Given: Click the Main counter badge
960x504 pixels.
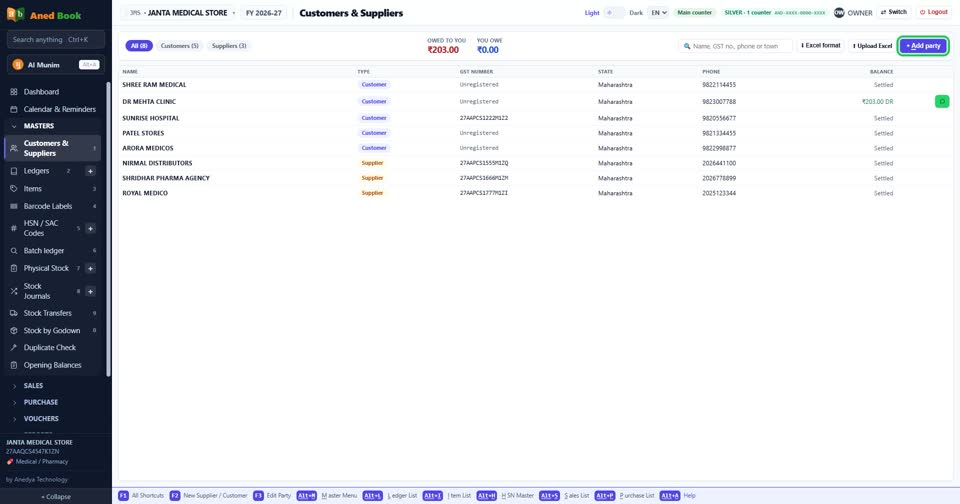Looking at the screenshot, I should pyautogui.click(x=694, y=12).
